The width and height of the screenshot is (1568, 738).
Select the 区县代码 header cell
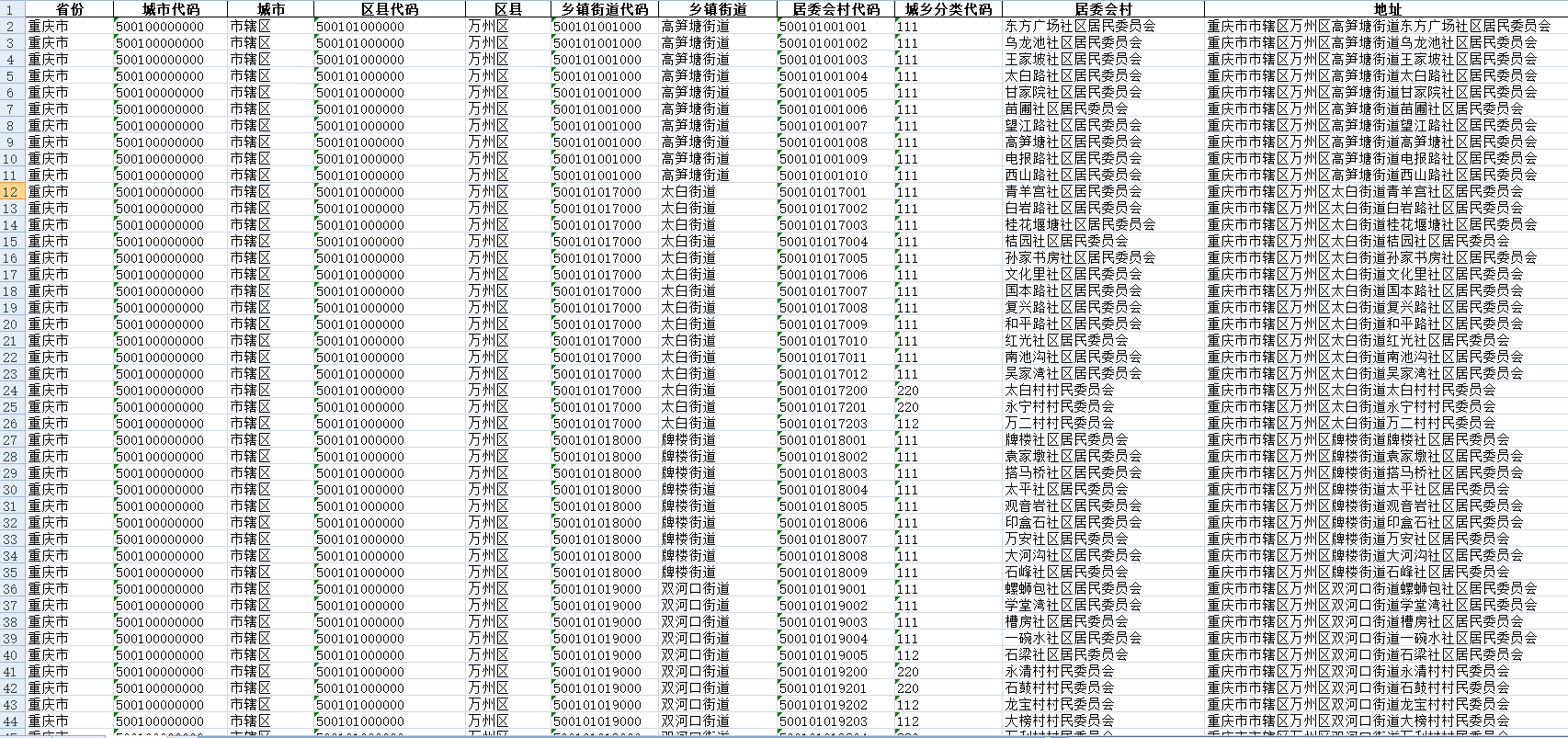click(389, 9)
